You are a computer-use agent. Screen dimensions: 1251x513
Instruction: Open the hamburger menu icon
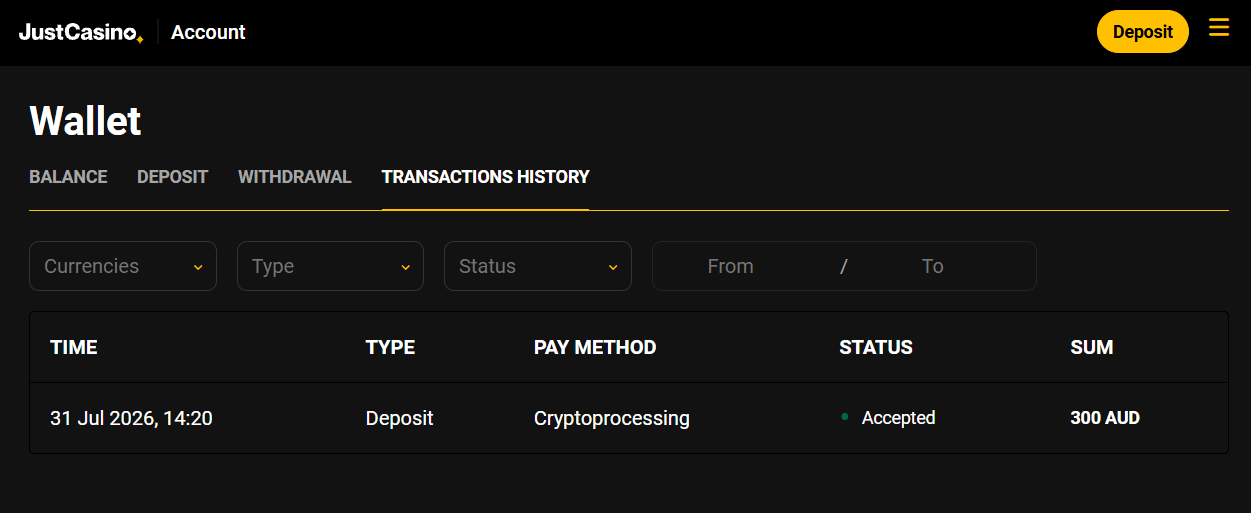[x=1218, y=27]
